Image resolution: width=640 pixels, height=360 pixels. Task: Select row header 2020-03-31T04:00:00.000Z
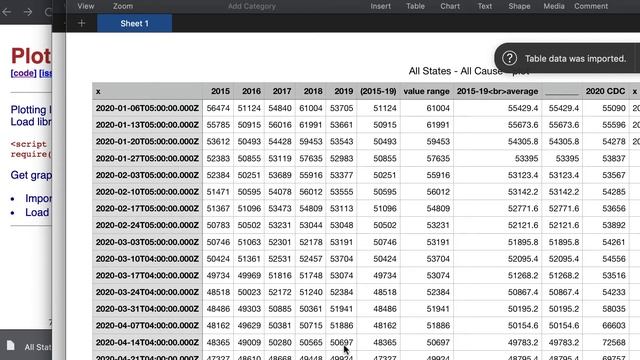[147, 309]
